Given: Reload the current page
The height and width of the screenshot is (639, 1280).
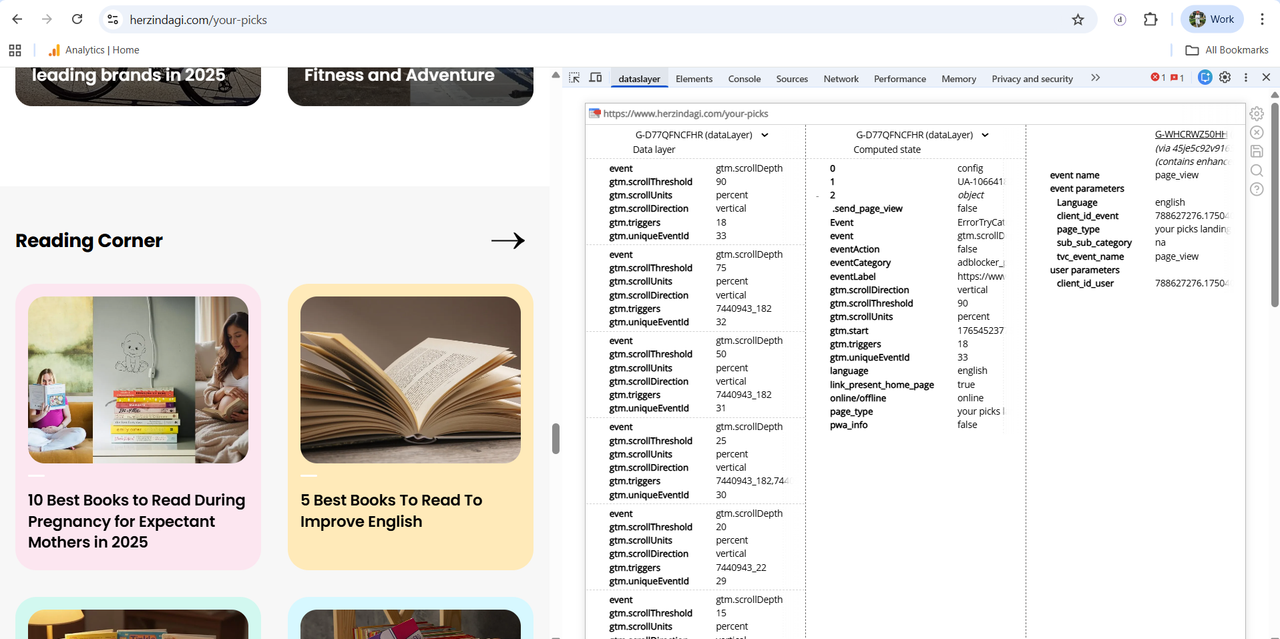Looking at the screenshot, I should (x=77, y=19).
